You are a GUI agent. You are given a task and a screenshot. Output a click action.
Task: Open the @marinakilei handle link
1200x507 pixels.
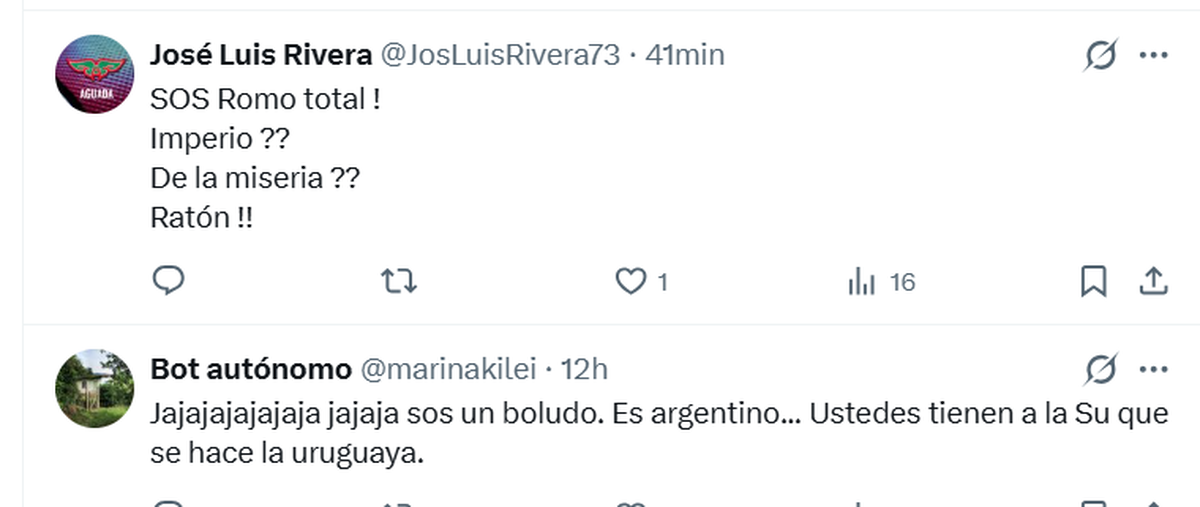[449, 370]
